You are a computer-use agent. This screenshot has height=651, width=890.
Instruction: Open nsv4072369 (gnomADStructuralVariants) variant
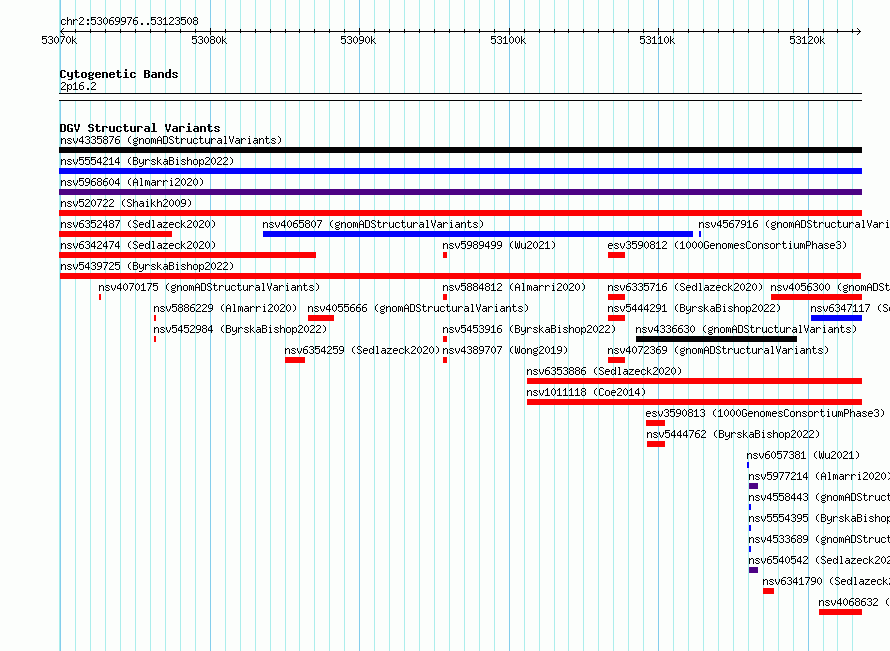point(718,350)
